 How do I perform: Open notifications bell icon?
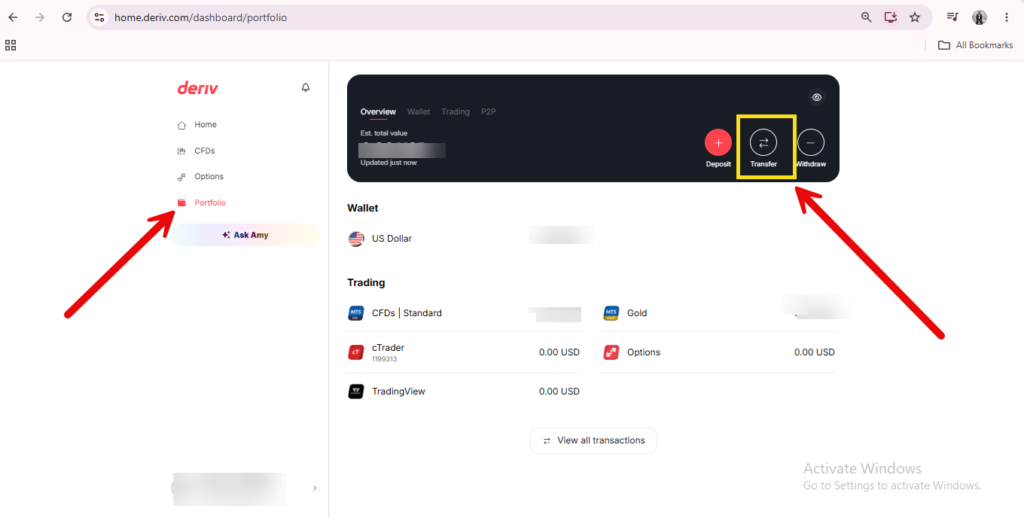pyautogui.click(x=305, y=88)
